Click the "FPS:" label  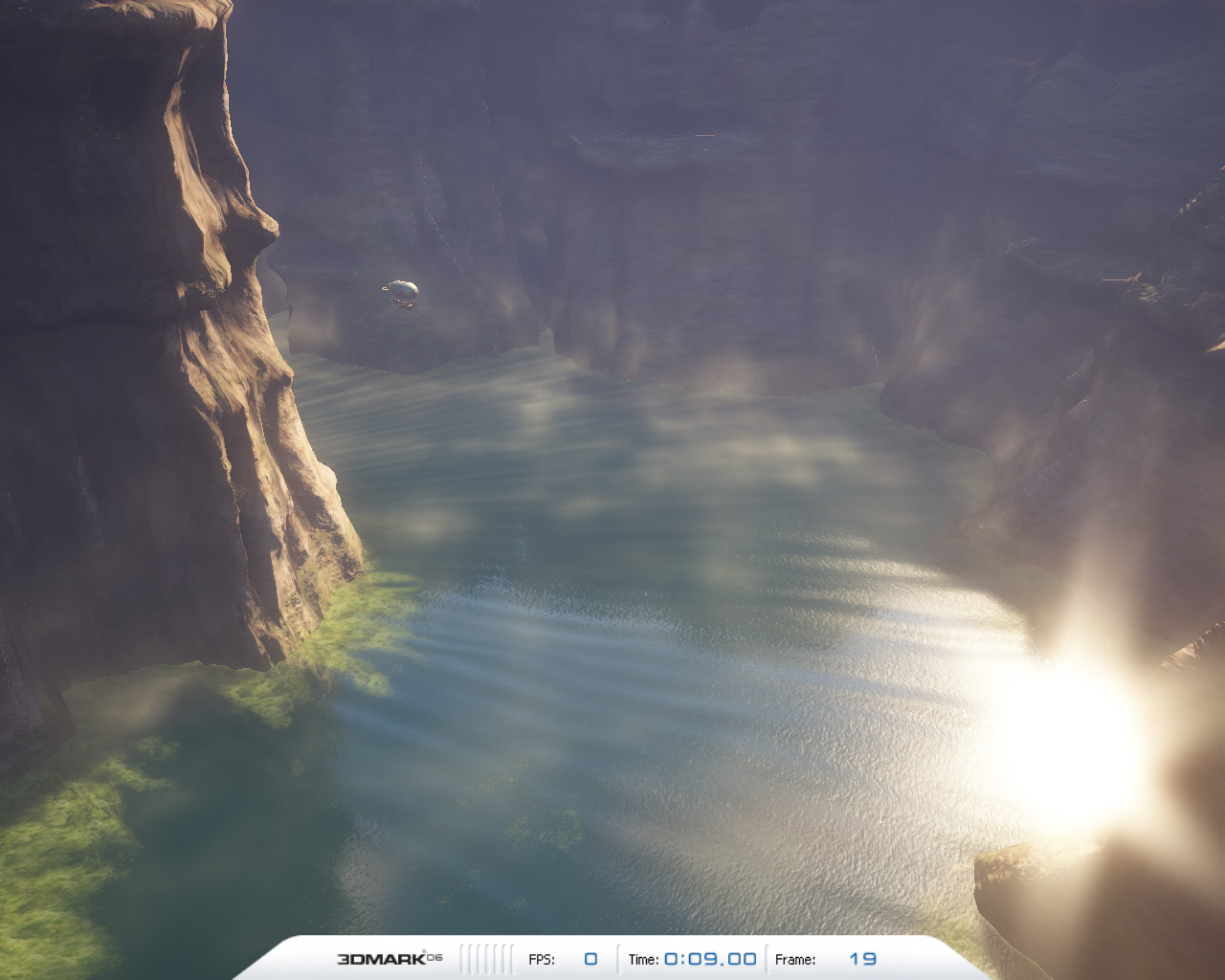click(x=542, y=959)
